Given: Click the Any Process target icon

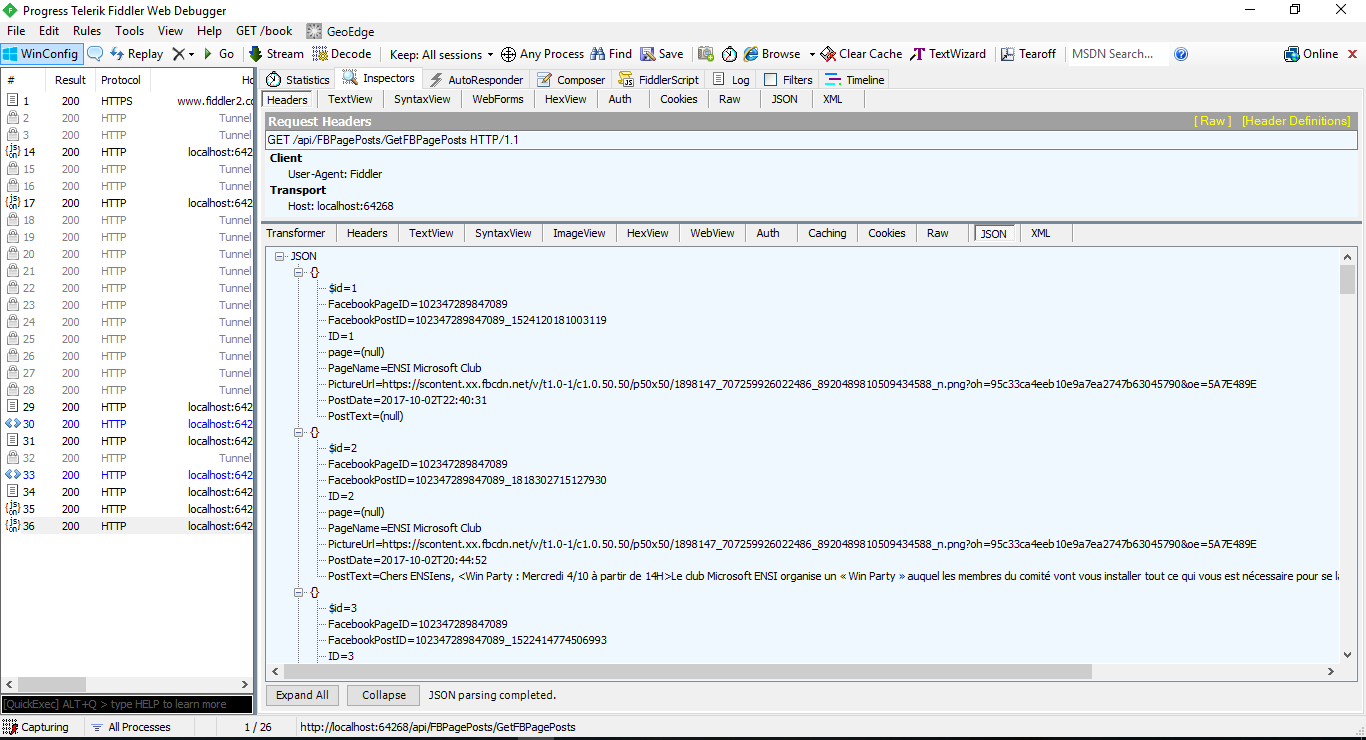Looking at the screenshot, I should [508, 54].
